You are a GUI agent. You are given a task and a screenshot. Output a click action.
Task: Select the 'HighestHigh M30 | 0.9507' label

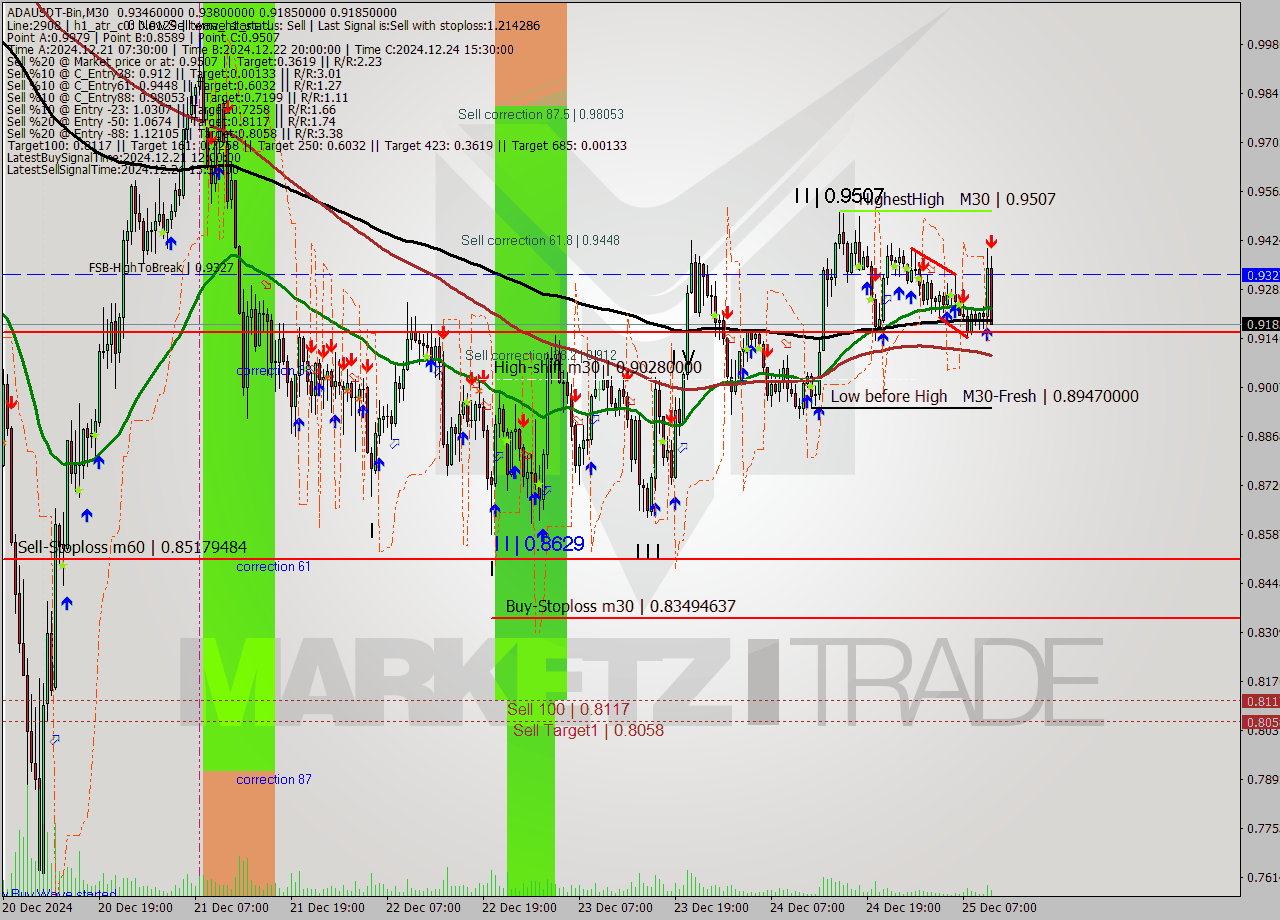[x=958, y=200]
